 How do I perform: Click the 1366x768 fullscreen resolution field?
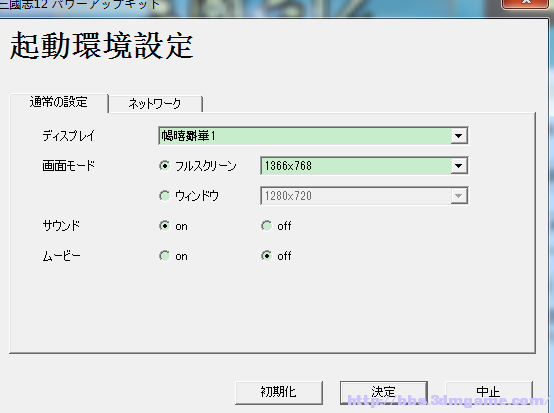pos(364,166)
